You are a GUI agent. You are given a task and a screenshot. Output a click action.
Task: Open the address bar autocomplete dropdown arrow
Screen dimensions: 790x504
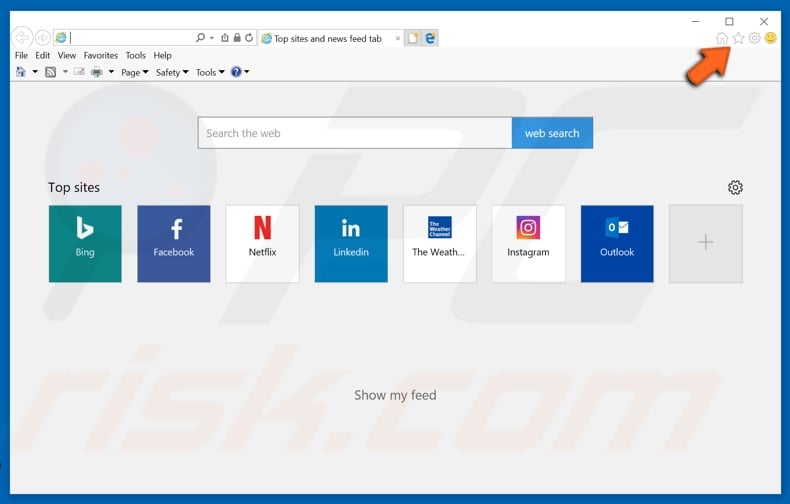212,38
